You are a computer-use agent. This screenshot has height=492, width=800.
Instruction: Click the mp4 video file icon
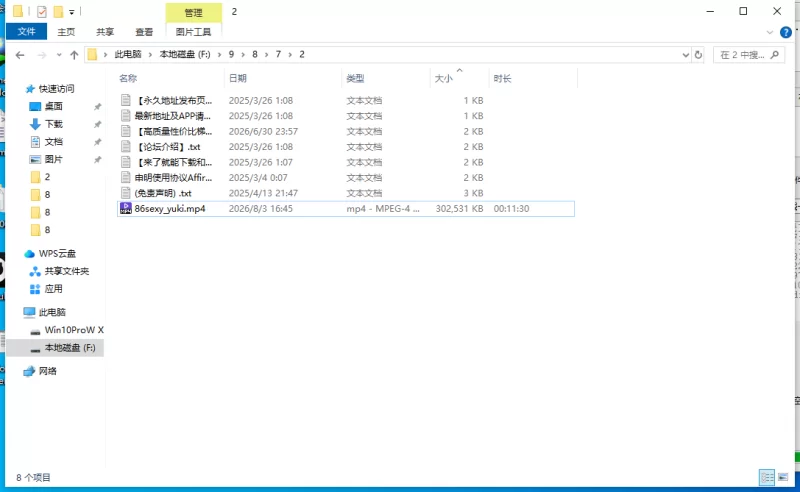point(126,208)
